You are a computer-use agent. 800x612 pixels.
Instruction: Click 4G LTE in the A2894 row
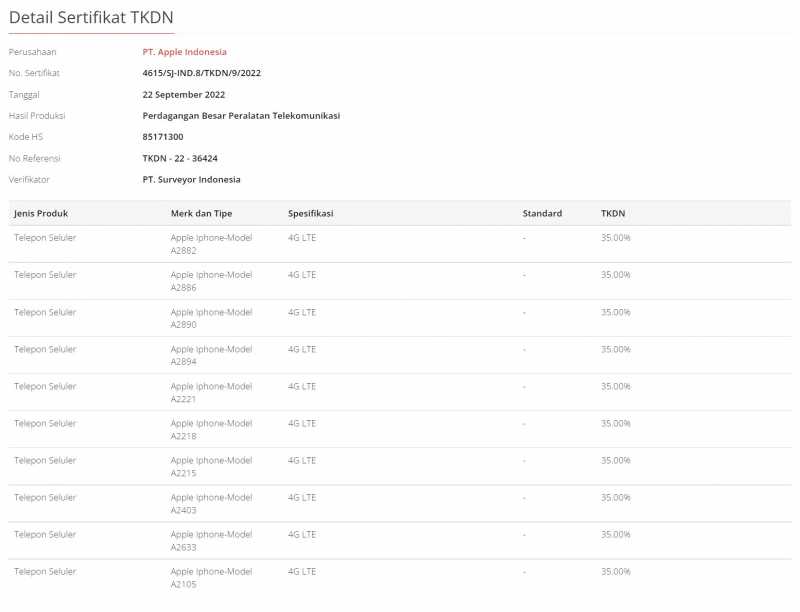302,349
